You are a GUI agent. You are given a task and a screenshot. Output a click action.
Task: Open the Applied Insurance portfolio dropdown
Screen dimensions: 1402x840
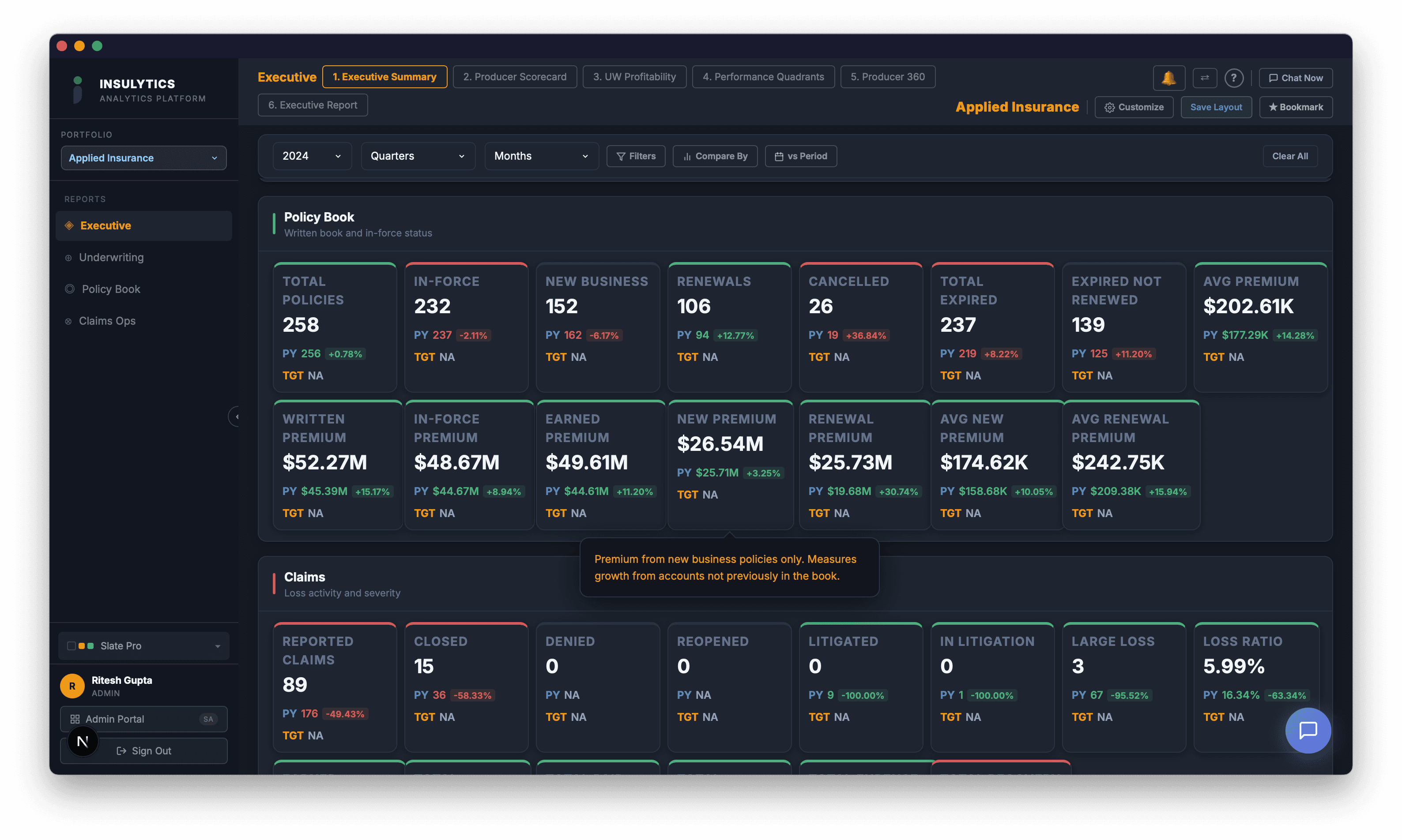tap(143, 158)
